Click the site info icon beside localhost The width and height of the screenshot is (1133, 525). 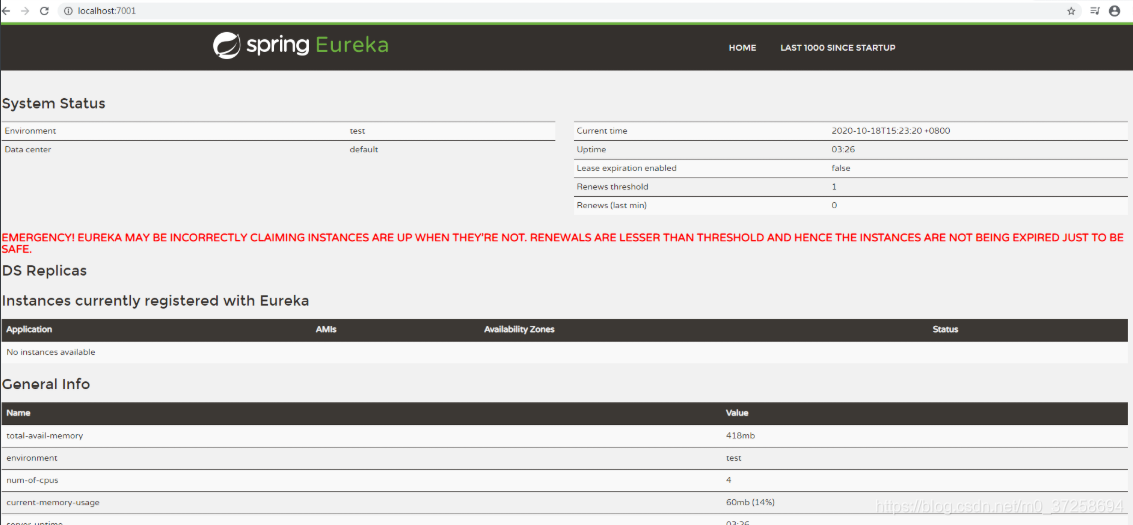pyautogui.click(x=68, y=11)
